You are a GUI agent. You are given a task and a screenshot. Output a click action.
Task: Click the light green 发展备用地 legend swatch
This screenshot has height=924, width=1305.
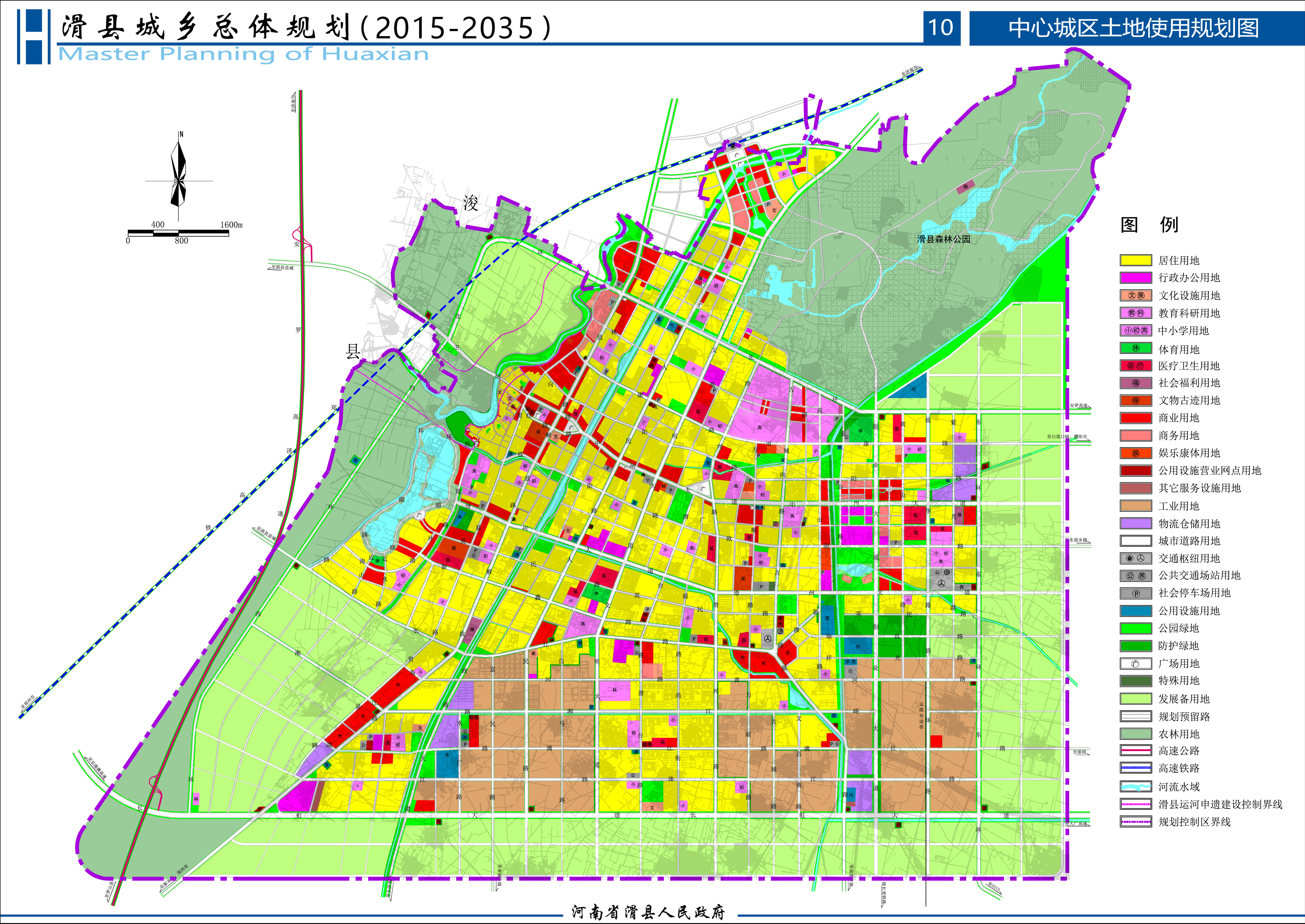tap(1136, 699)
